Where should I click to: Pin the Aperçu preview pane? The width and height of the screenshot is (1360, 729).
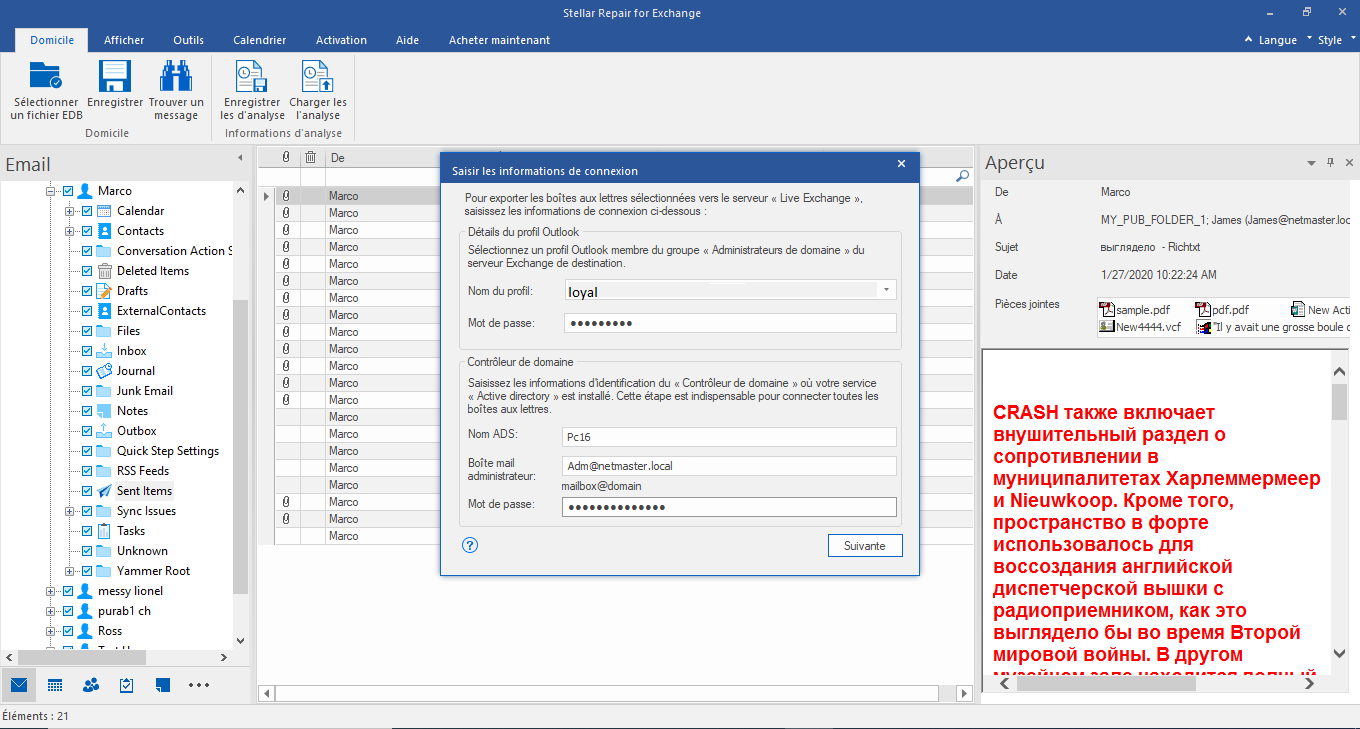coord(1330,162)
